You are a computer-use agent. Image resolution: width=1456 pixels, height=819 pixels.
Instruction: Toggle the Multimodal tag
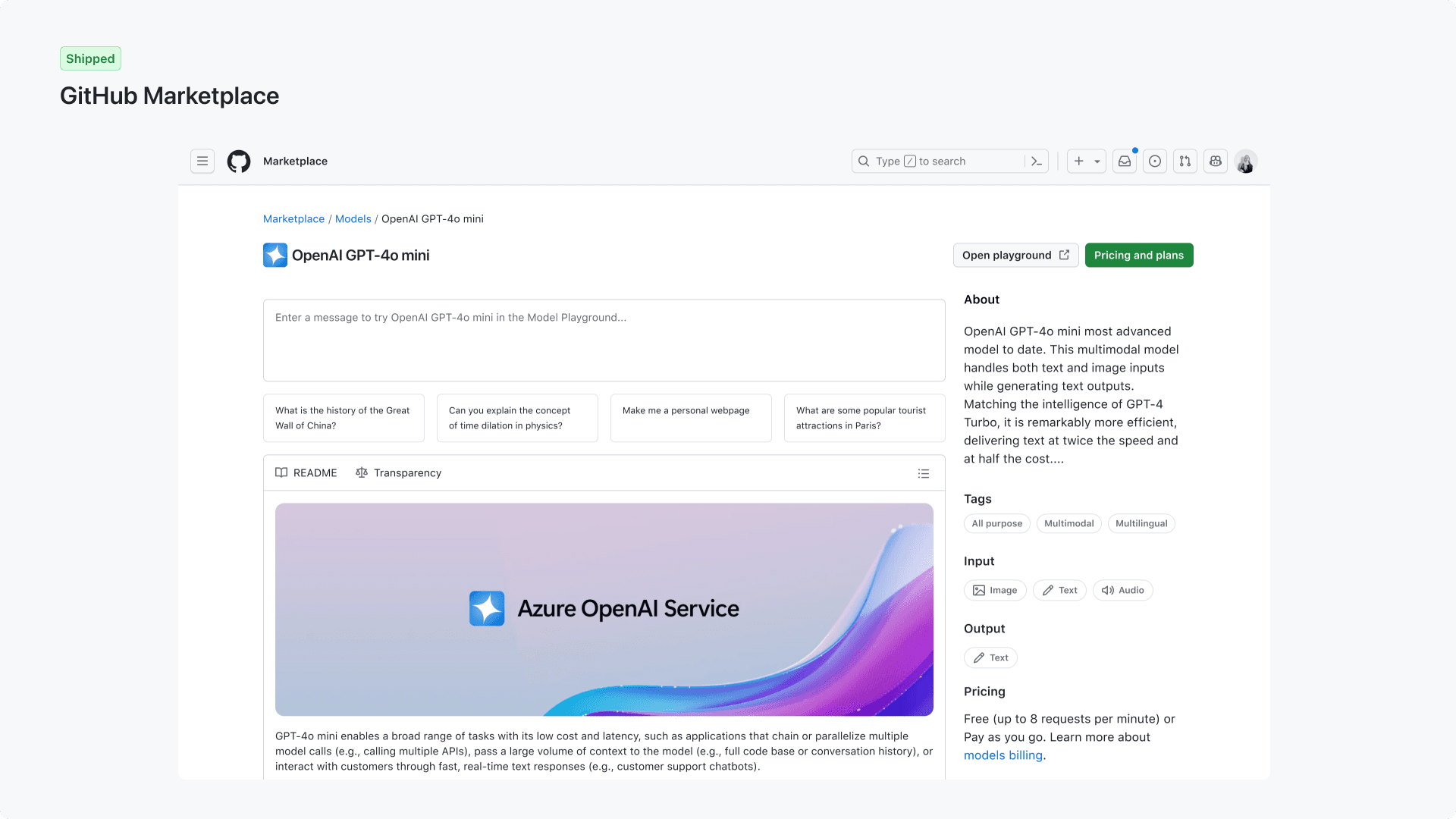click(1068, 523)
